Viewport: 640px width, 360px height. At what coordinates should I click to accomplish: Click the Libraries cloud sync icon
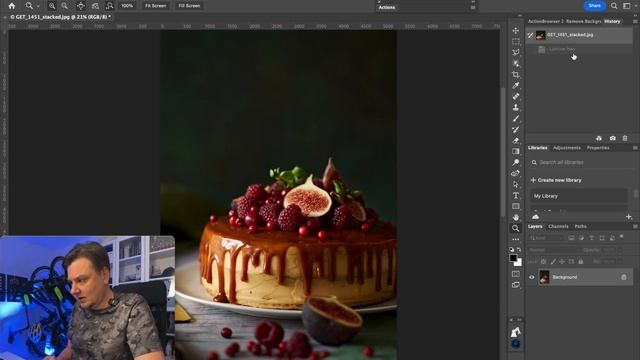pos(536,217)
